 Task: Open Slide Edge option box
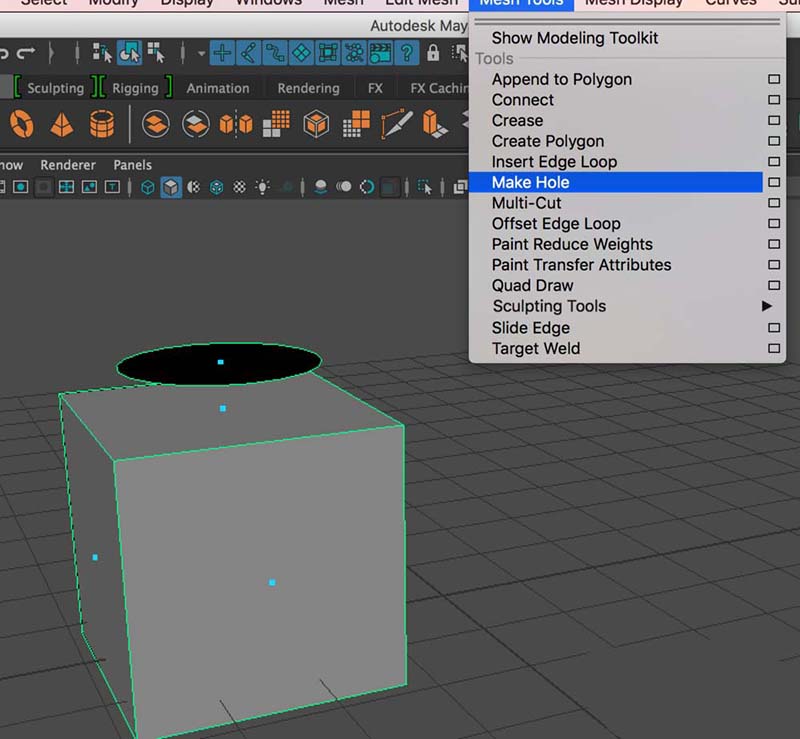point(774,328)
